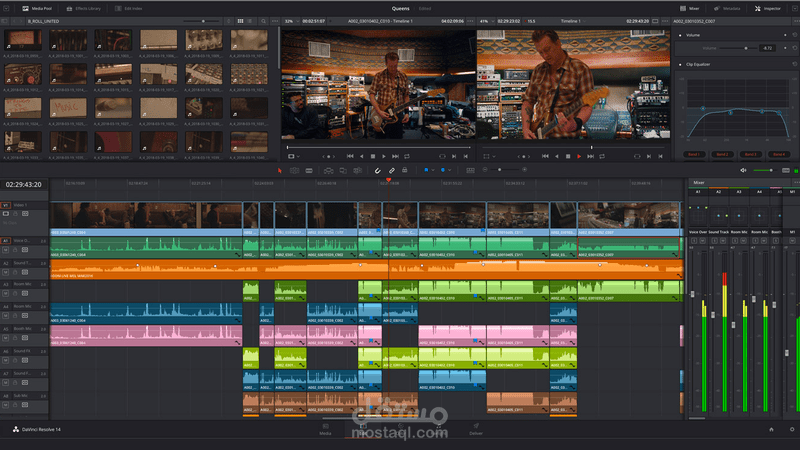800x450 pixels.
Task: Show the Mixer panel from top bar
Action: [689, 8]
